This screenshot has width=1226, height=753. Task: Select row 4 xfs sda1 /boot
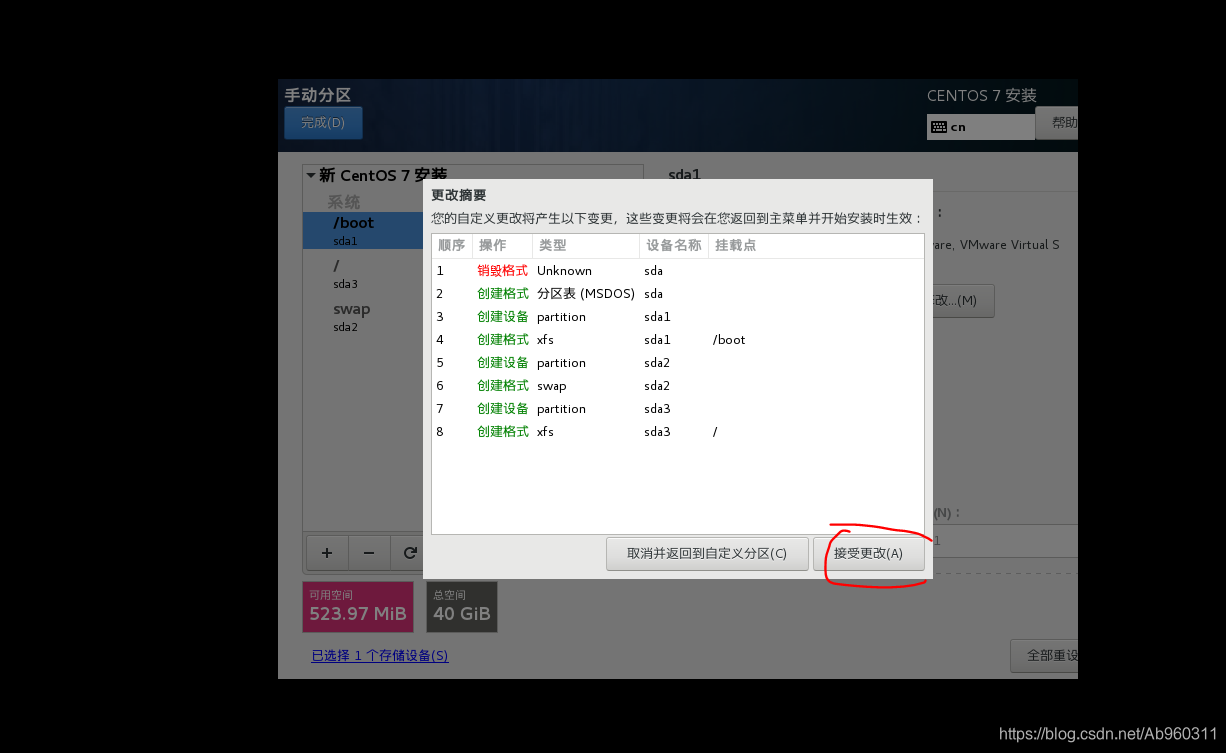[x=678, y=340]
